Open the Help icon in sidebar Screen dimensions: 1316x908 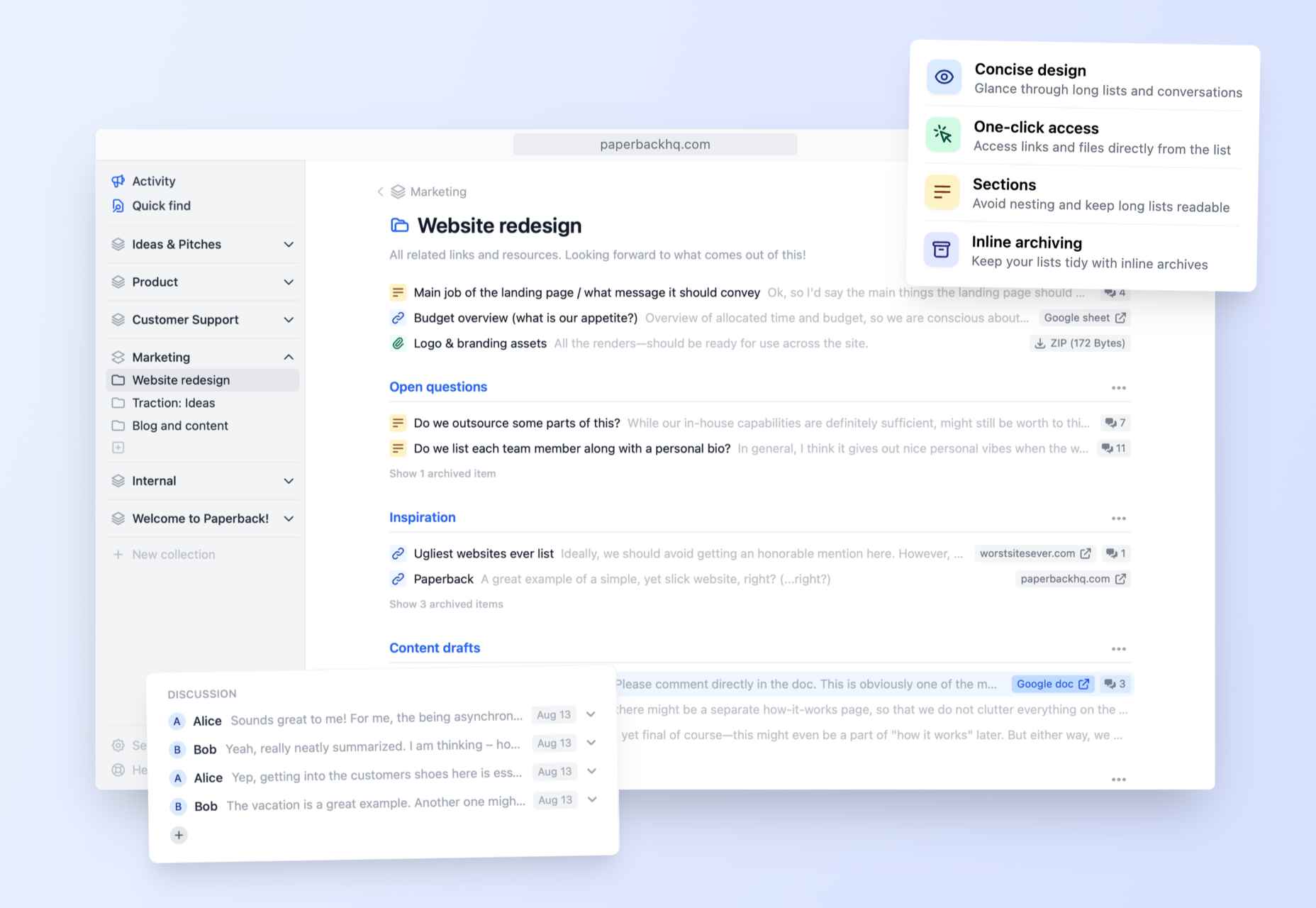(118, 770)
